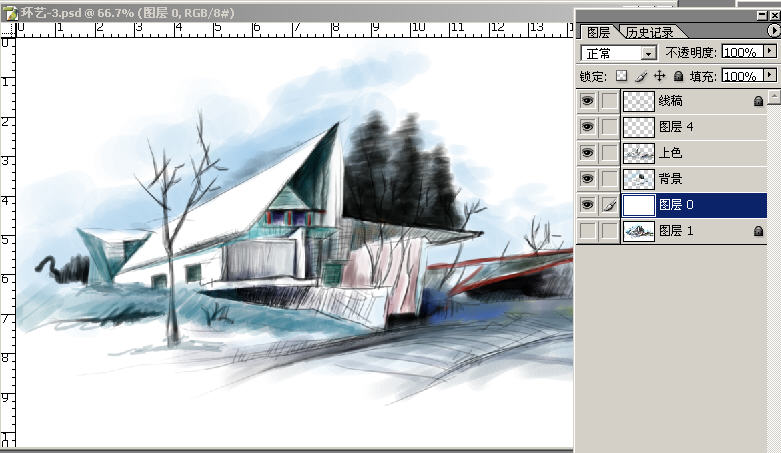Toggle link box next to 图层 4 layer
Viewport: 781px width, 453px height.
[x=609, y=127]
